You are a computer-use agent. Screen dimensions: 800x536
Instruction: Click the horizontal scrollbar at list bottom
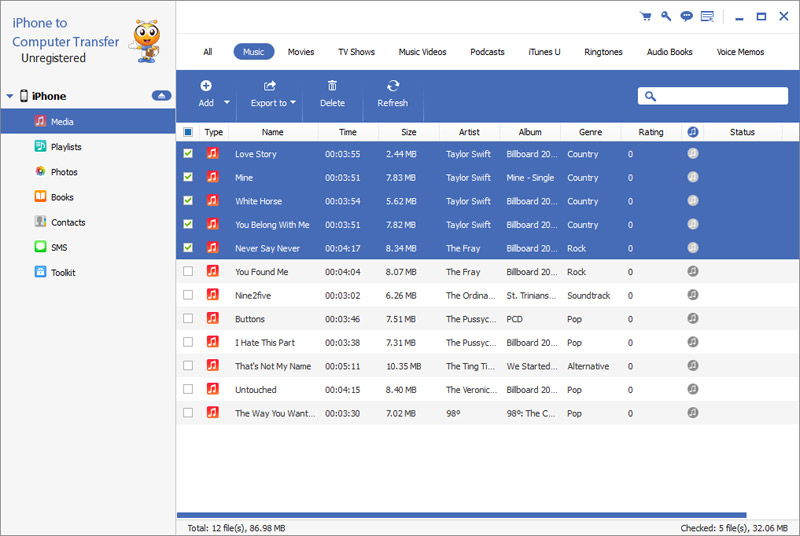pyautogui.click(x=462, y=515)
